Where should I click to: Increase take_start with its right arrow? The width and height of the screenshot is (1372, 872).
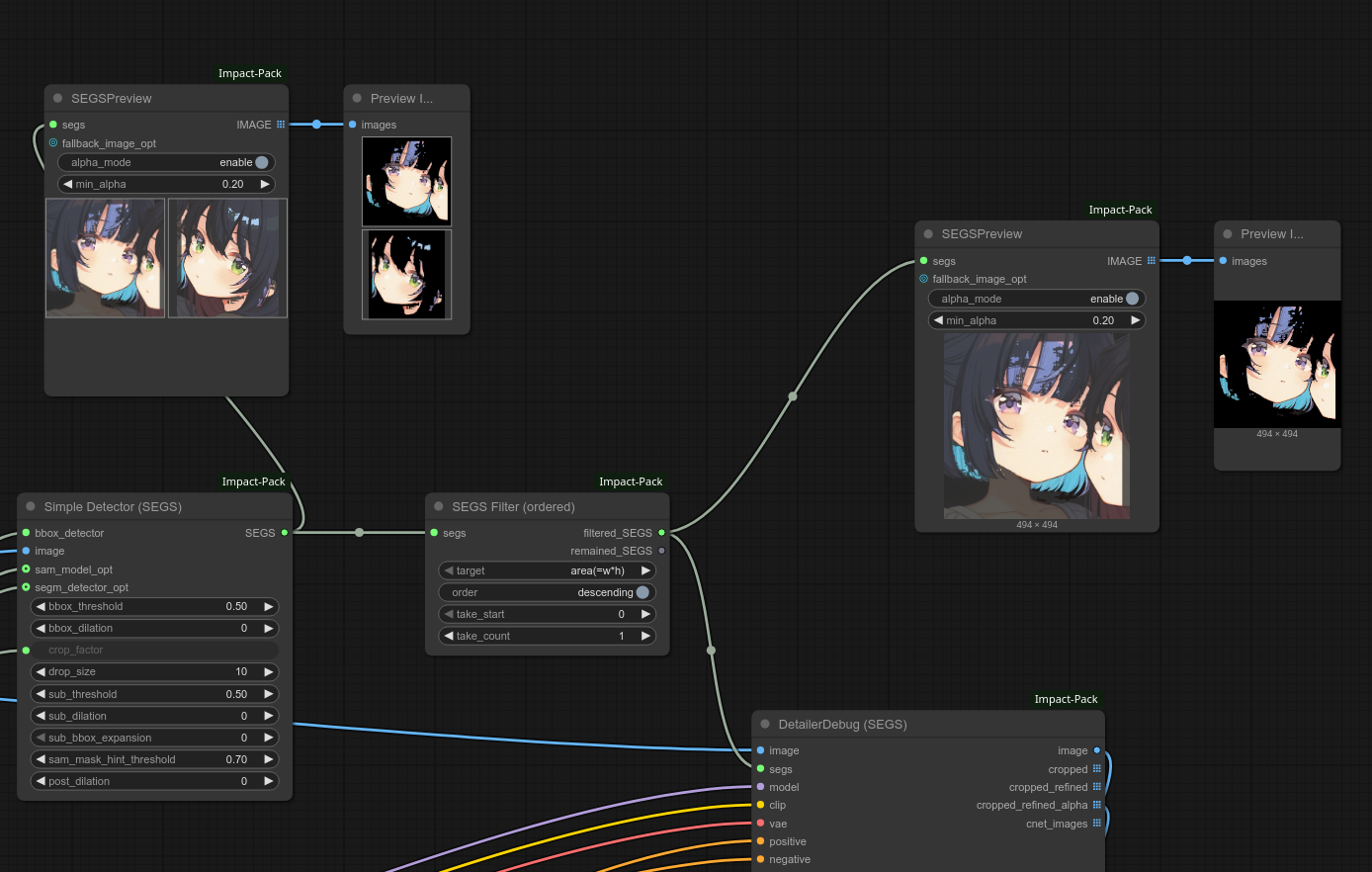coord(645,614)
